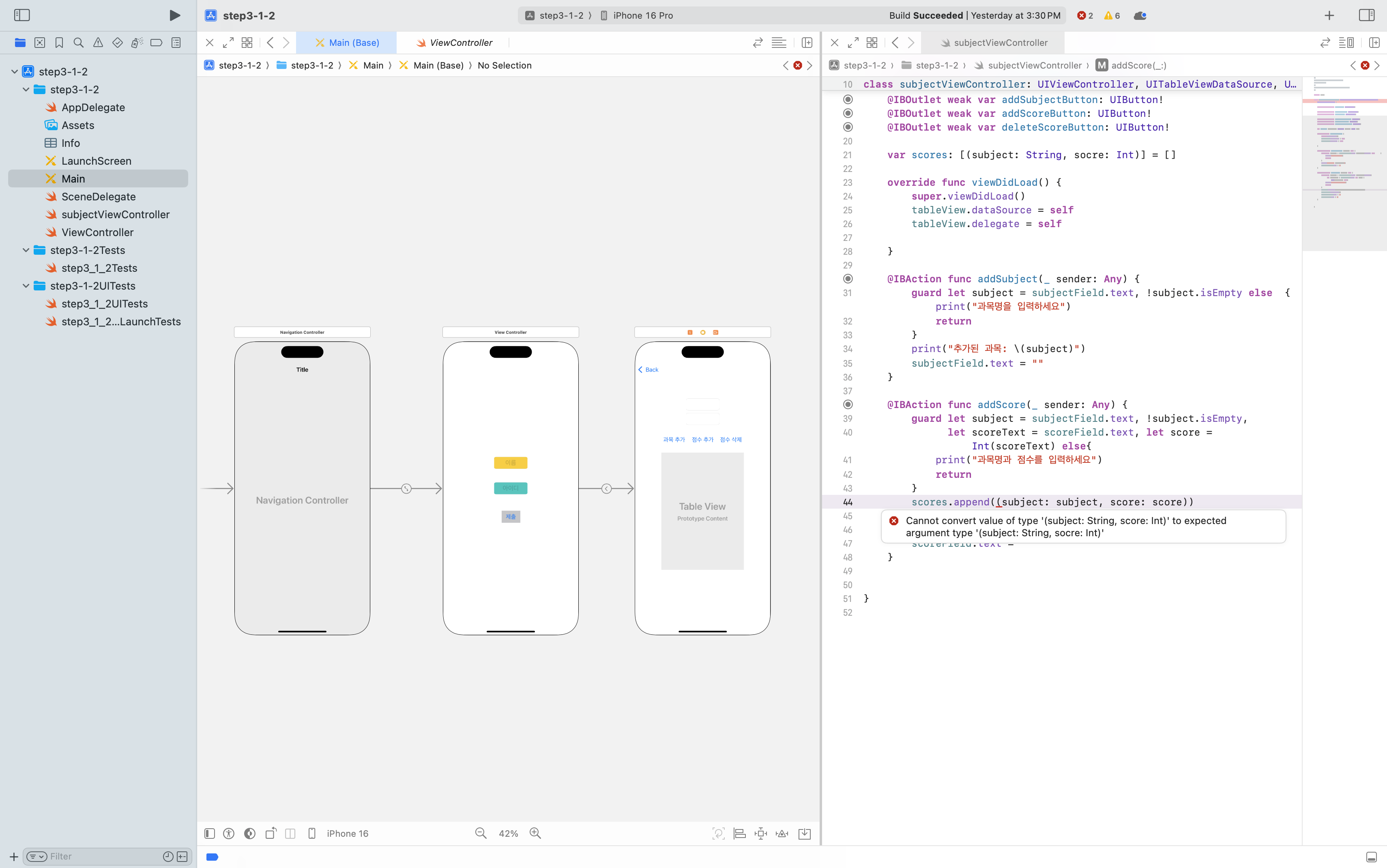The image size is (1387, 868).
Task: Click the error icon in the issue popup
Action: pos(893,521)
